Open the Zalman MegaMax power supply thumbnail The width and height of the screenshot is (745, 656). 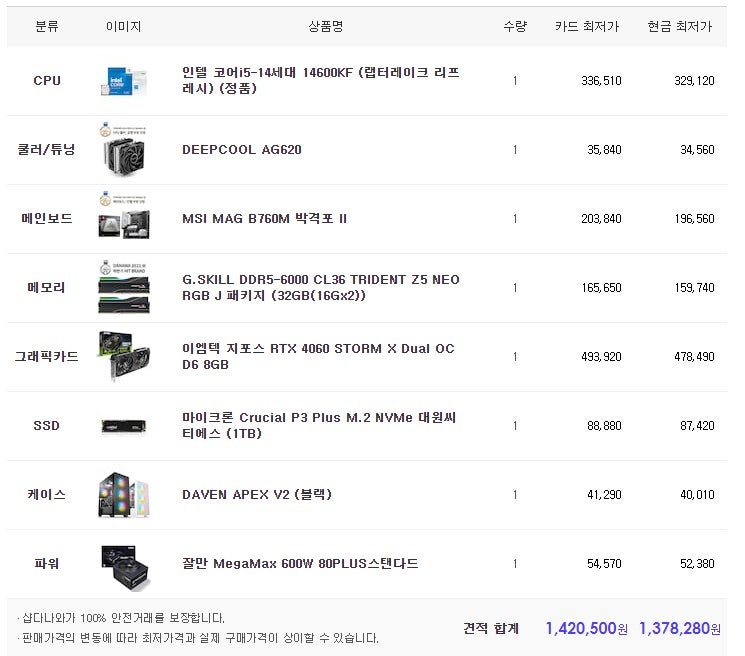coord(125,568)
